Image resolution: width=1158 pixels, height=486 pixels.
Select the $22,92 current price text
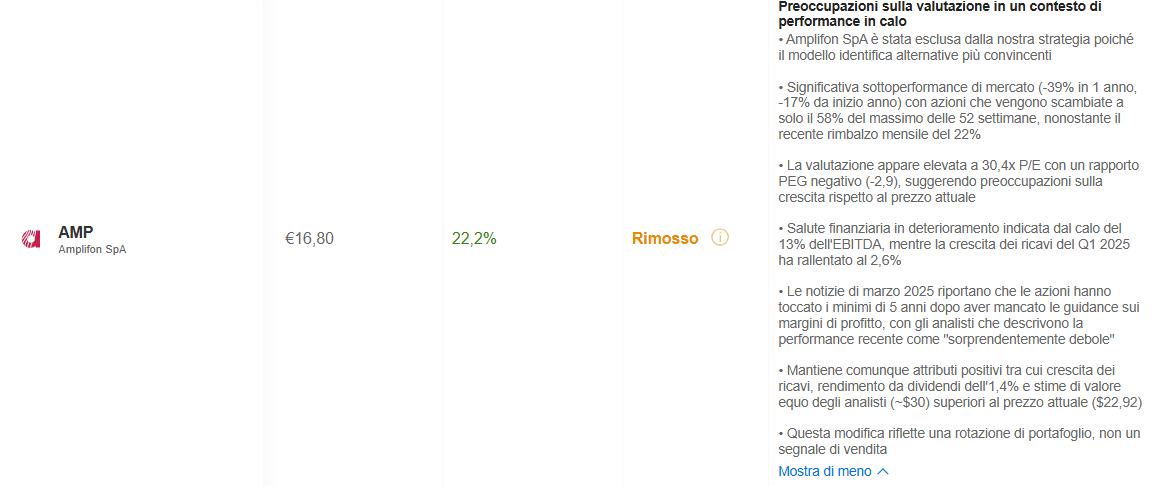tap(1116, 402)
